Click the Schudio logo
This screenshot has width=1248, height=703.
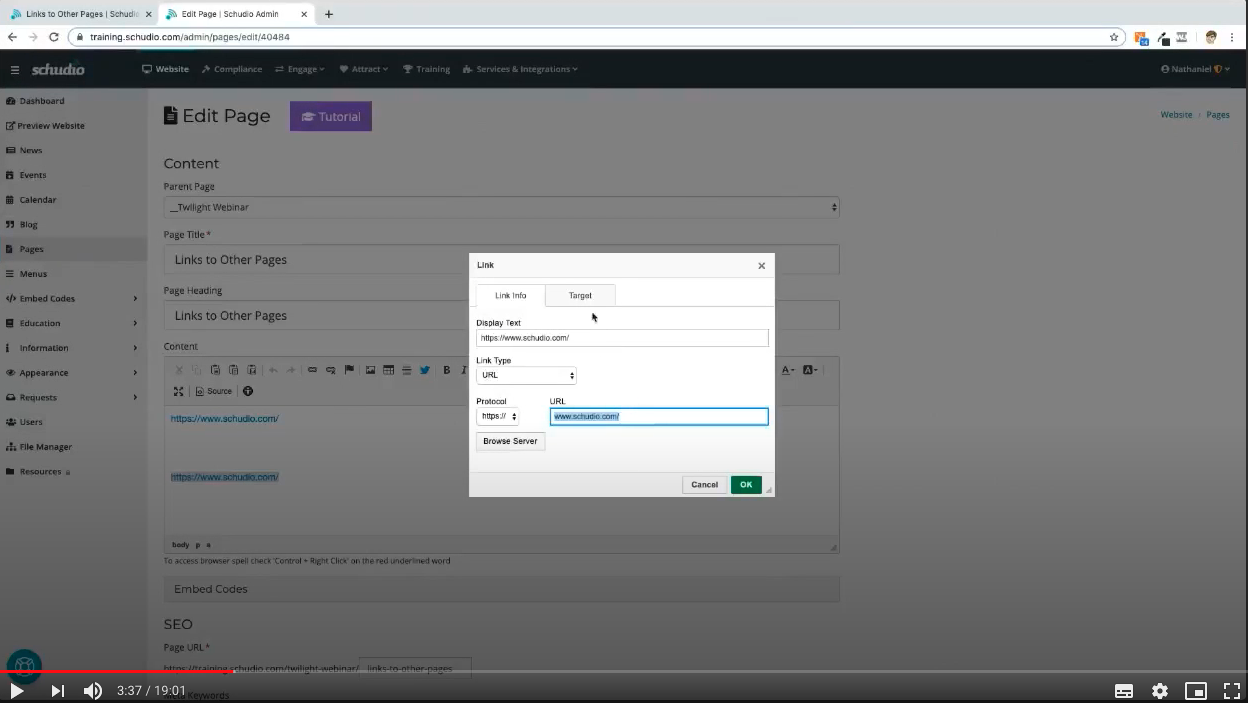pyautogui.click(x=58, y=70)
